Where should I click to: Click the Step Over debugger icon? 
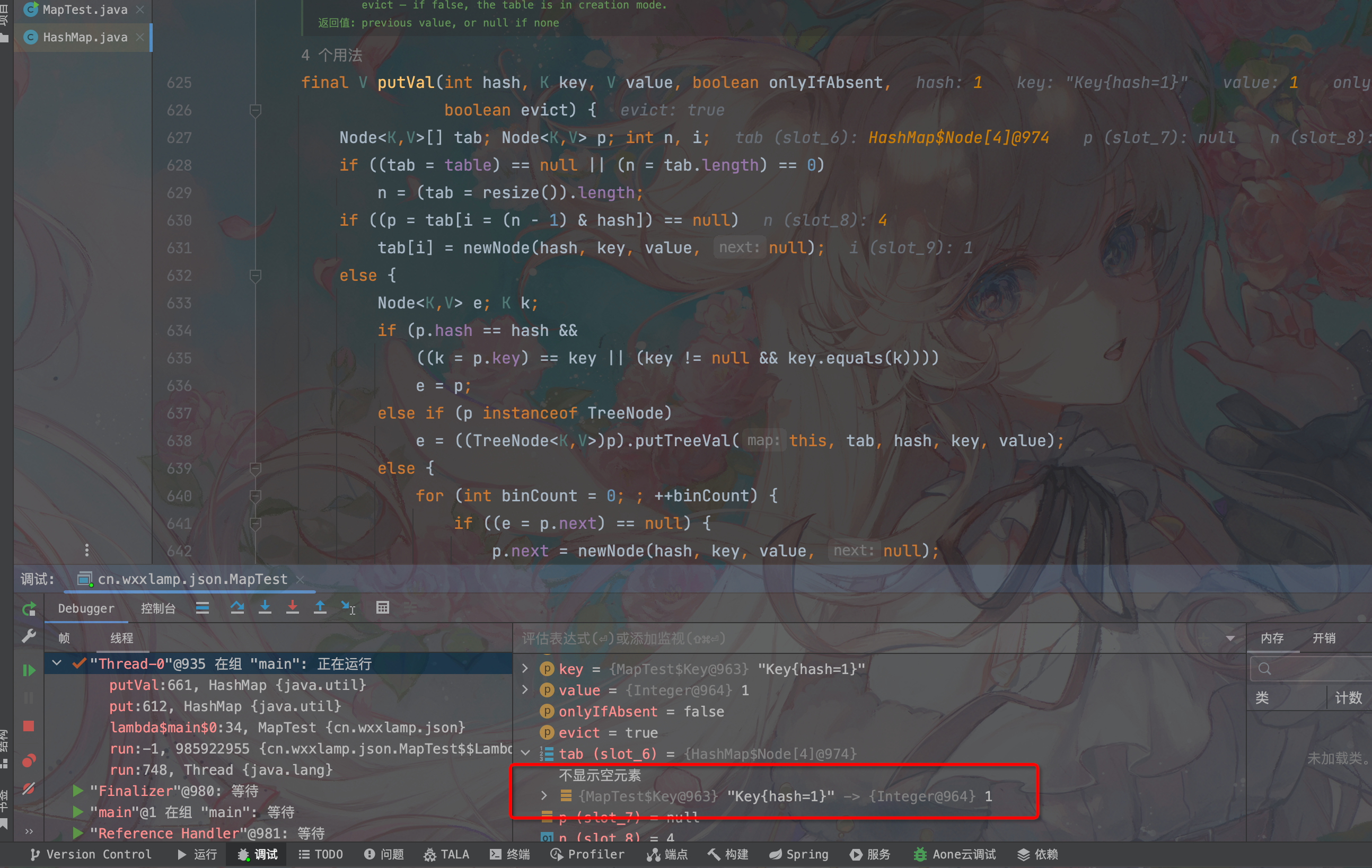237,608
